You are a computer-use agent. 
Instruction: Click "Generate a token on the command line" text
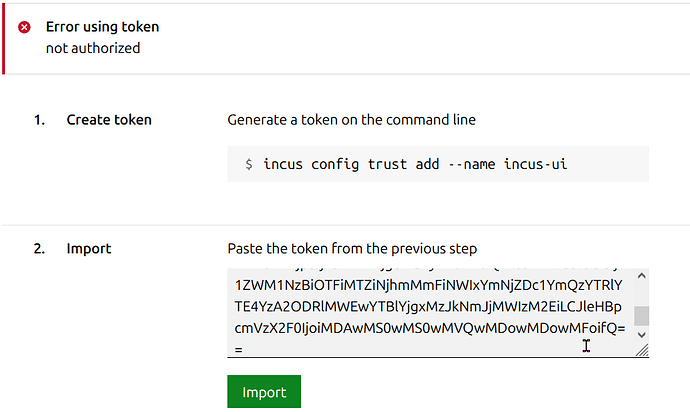(x=351, y=120)
